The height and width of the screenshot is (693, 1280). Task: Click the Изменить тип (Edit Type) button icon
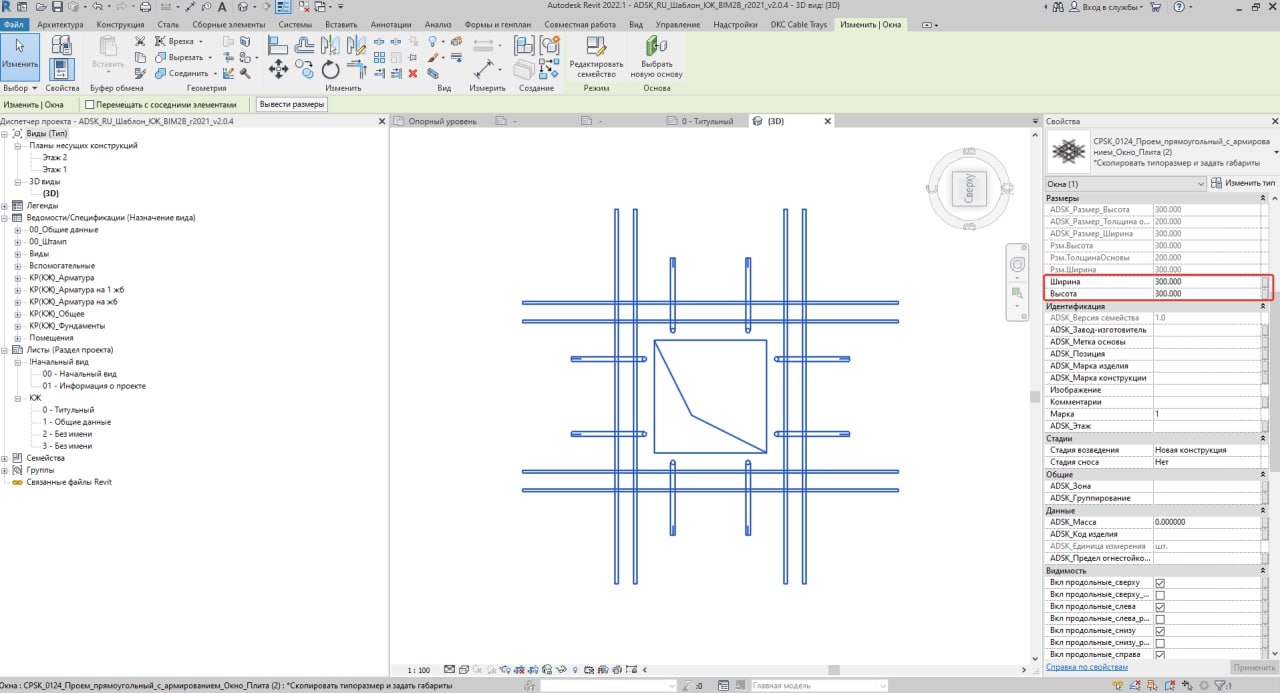tap(1216, 184)
